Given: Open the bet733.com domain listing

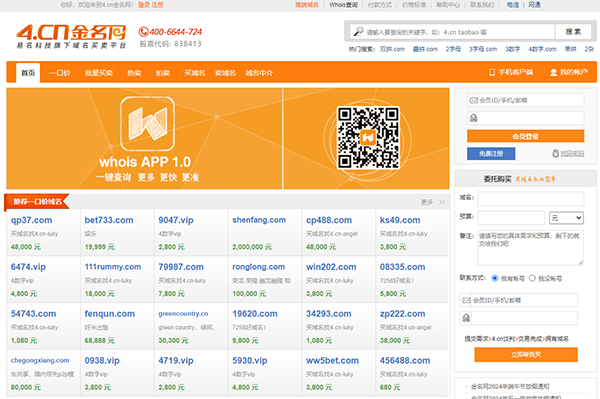Looking at the screenshot, I should pyautogui.click(x=109, y=220).
